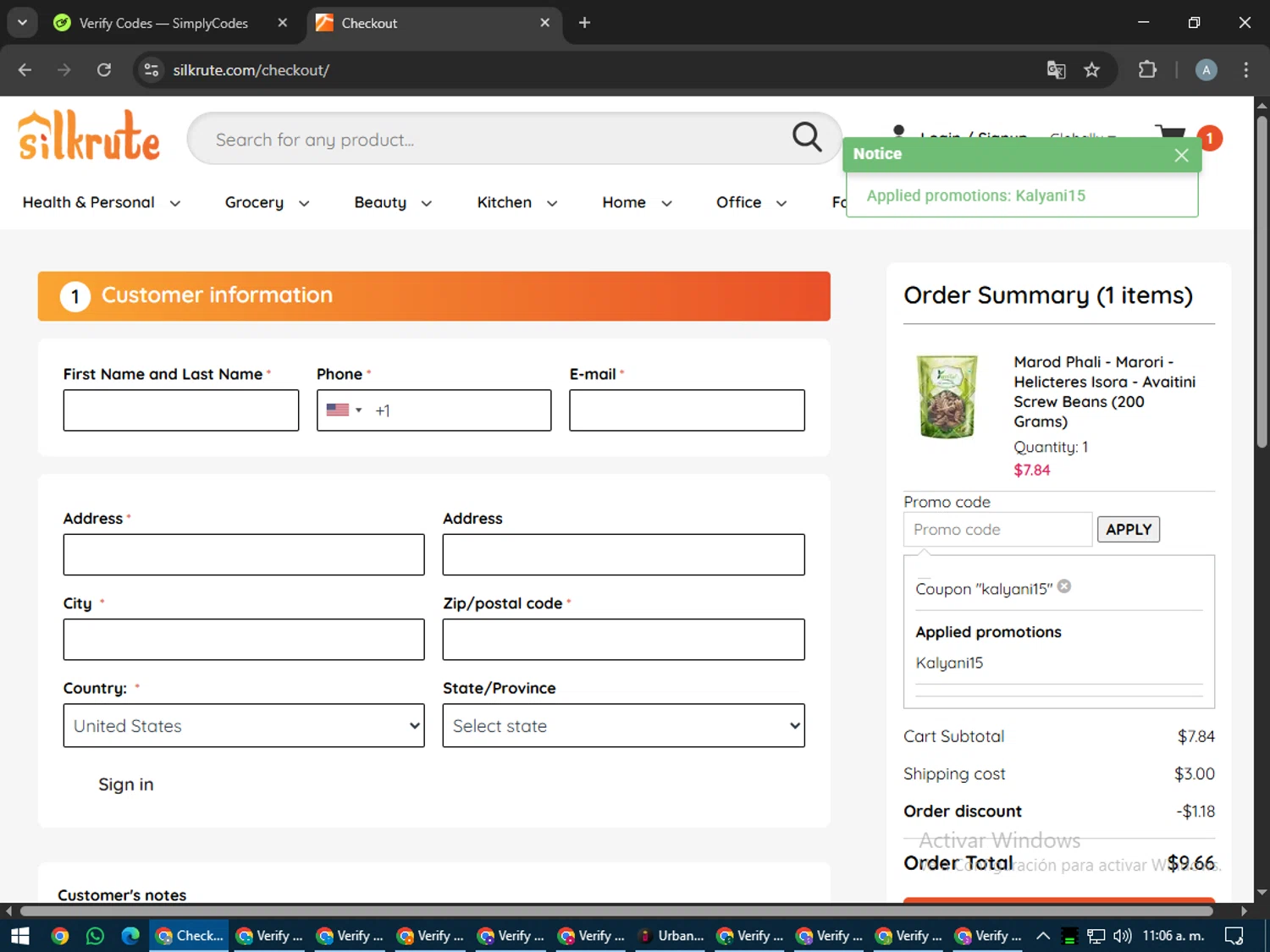Viewport: 1270px width, 952px height.
Task: Open Chrome from the taskbar
Action: tap(59, 935)
